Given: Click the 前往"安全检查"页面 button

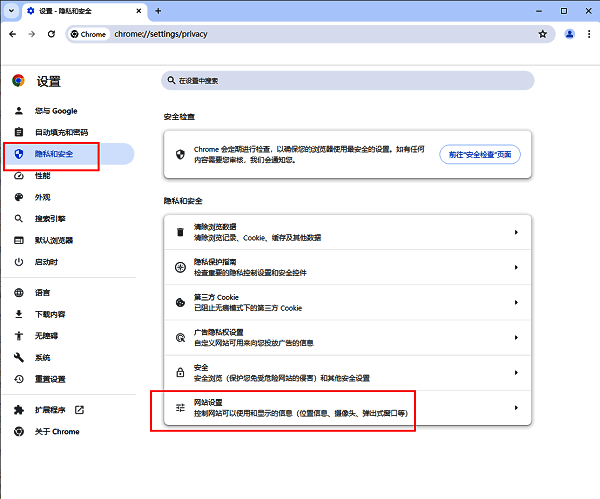Looking at the screenshot, I should (x=480, y=154).
